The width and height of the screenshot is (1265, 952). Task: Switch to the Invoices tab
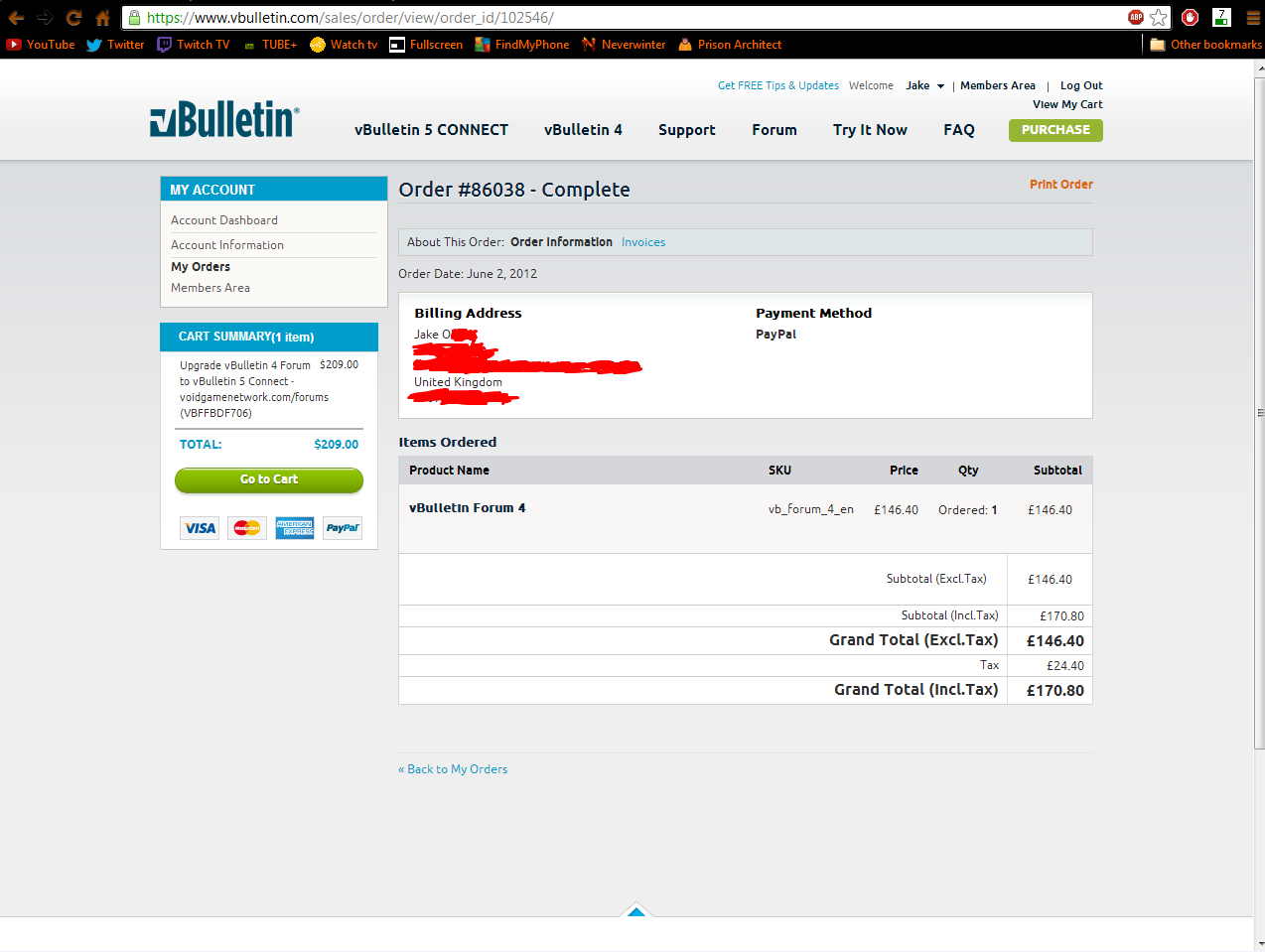643,242
